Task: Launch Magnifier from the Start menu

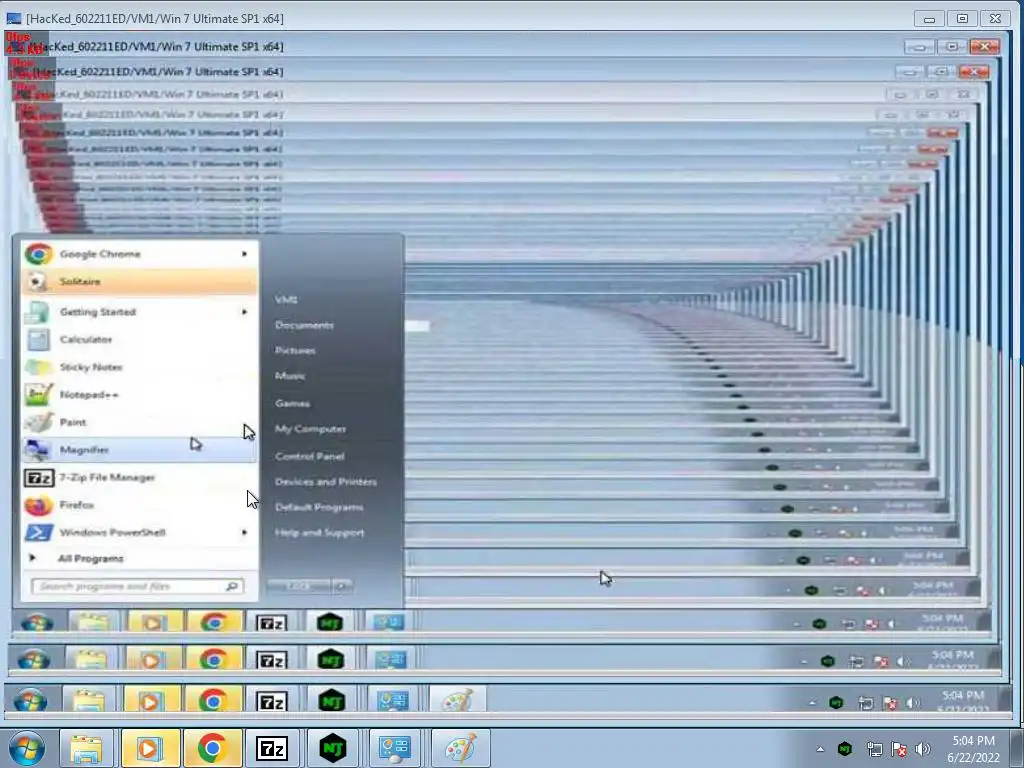Action: (139, 450)
